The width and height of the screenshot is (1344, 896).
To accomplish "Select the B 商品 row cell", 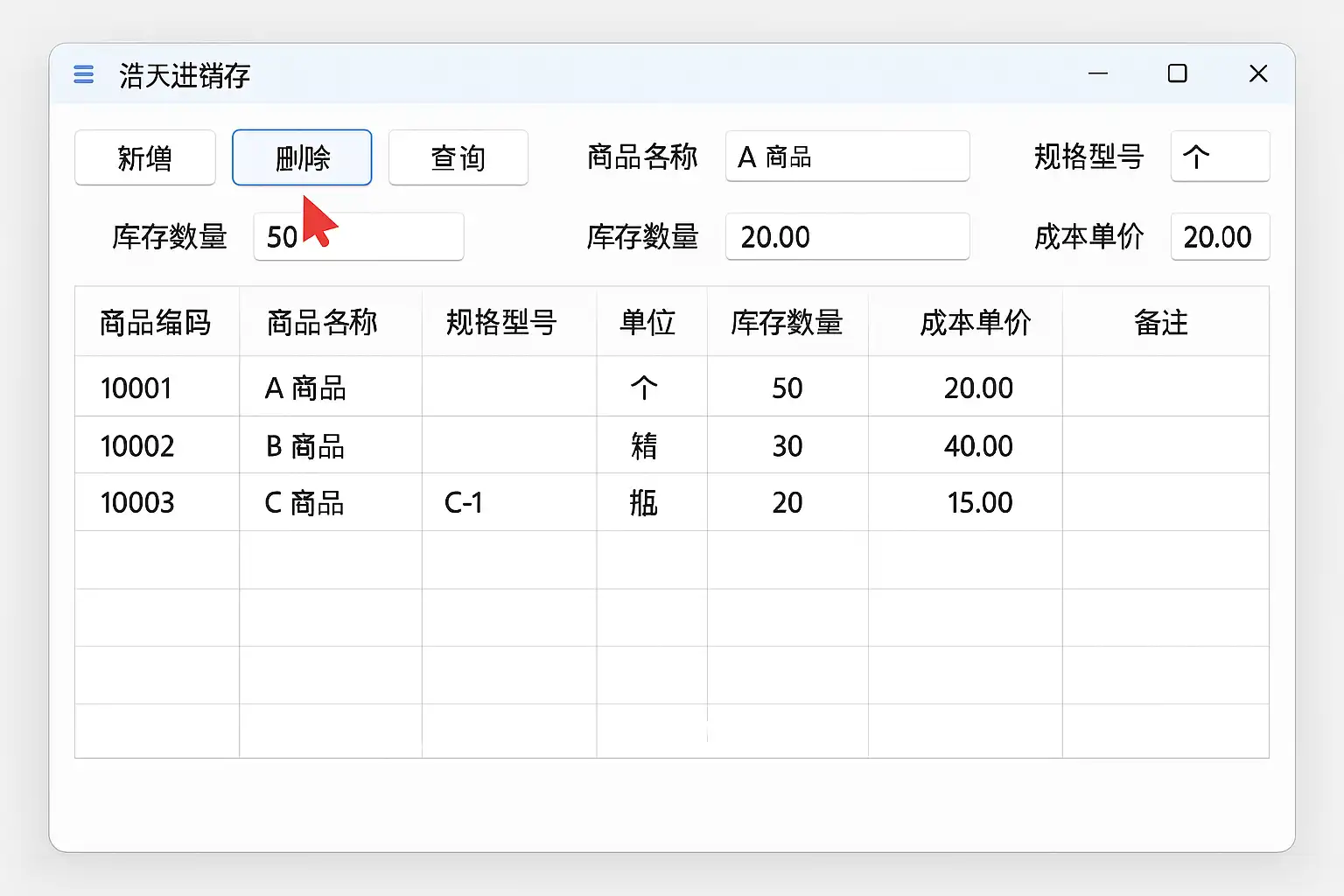I will pos(305,446).
